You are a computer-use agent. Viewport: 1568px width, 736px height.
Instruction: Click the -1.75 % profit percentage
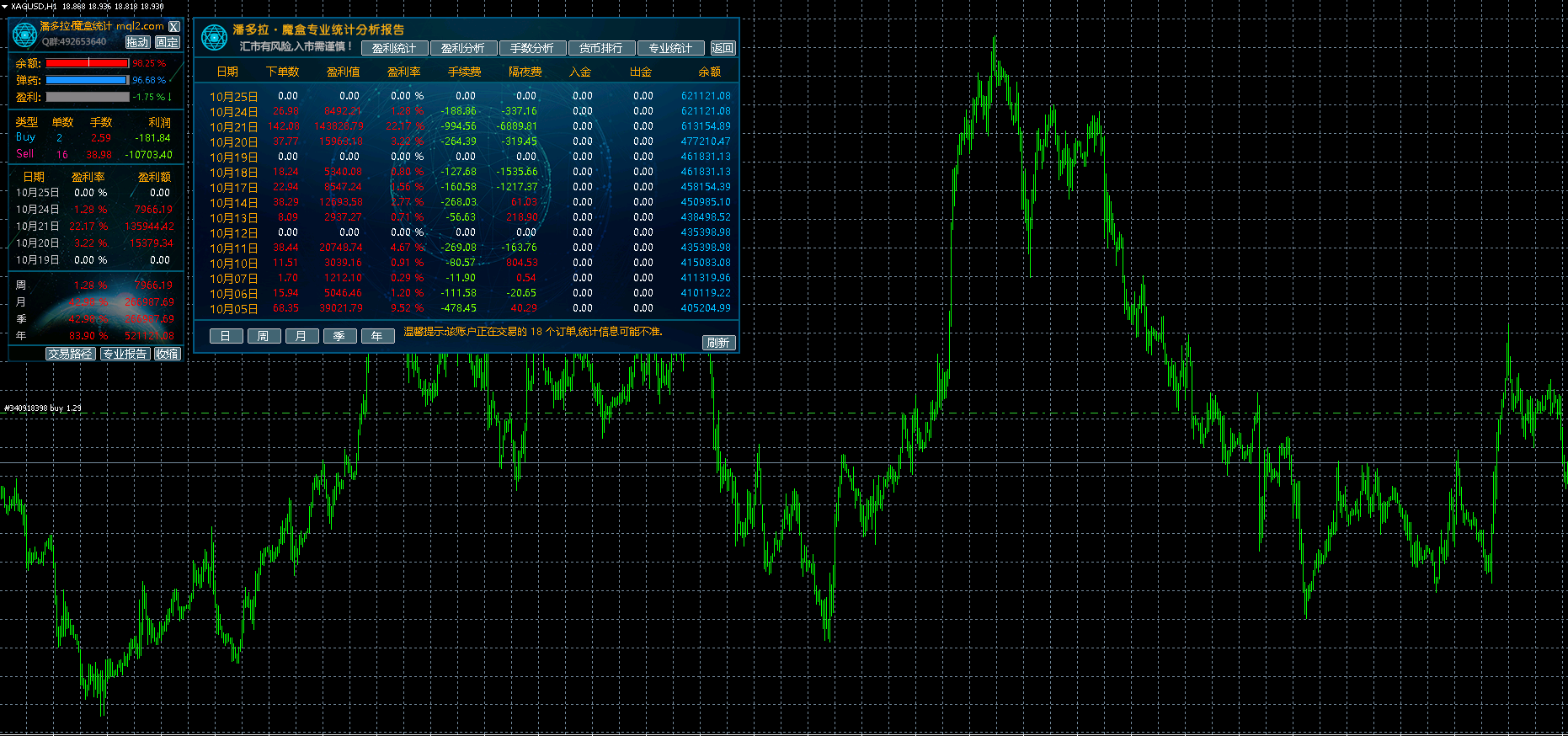coord(149,97)
